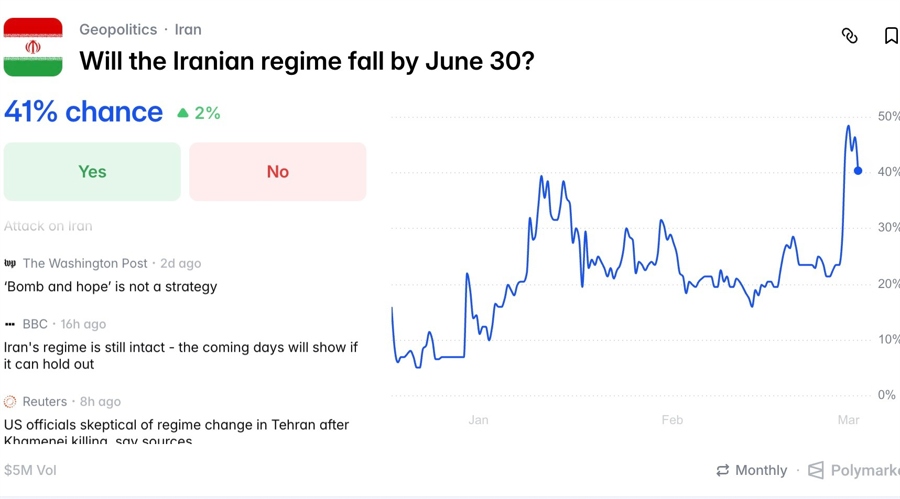Click the 41% chance figure

(x=83, y=112)
